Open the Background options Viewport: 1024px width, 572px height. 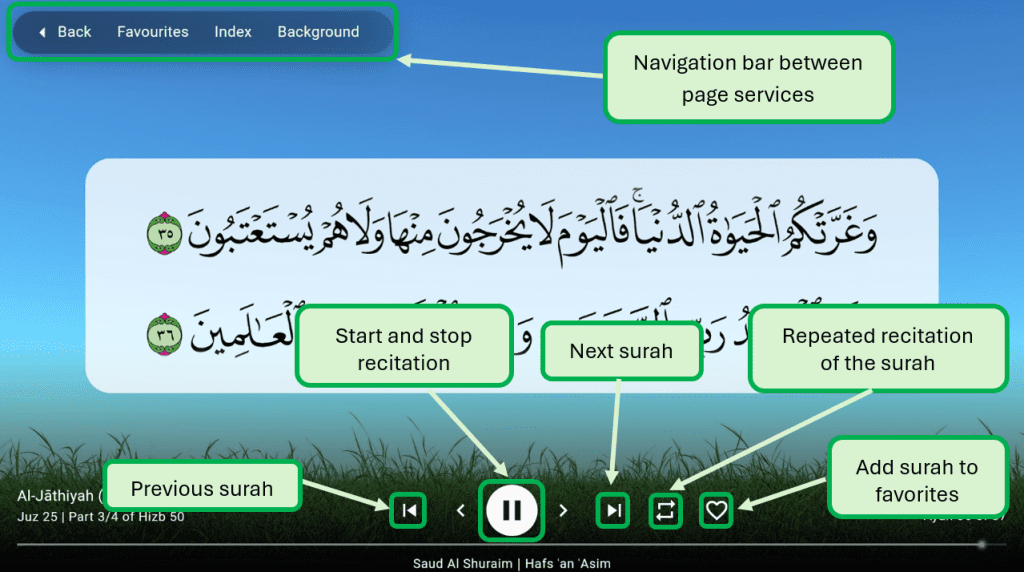(x=318, y=32)
